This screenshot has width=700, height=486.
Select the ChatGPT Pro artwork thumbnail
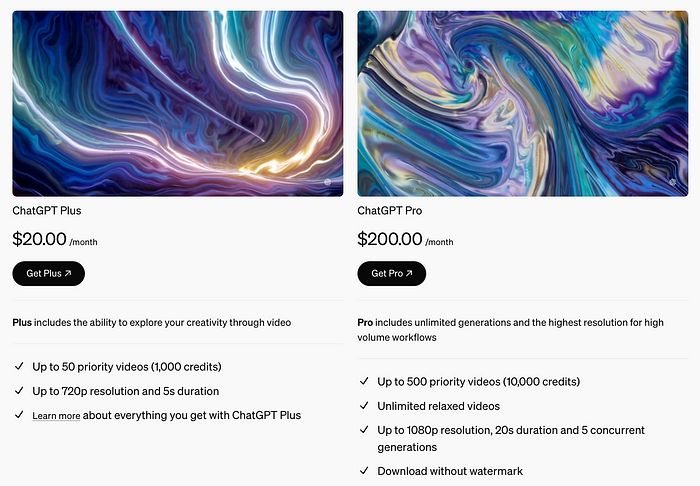[x=523, y=104]
